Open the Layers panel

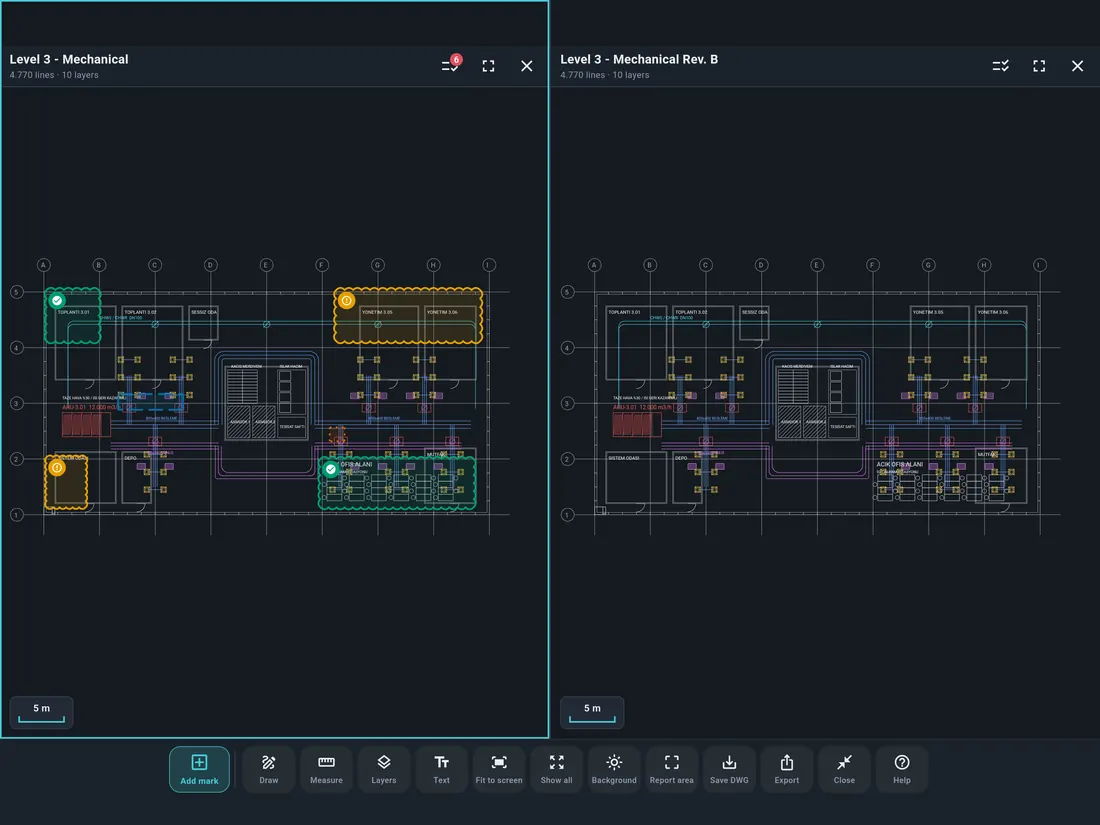[x=384, y=770]
